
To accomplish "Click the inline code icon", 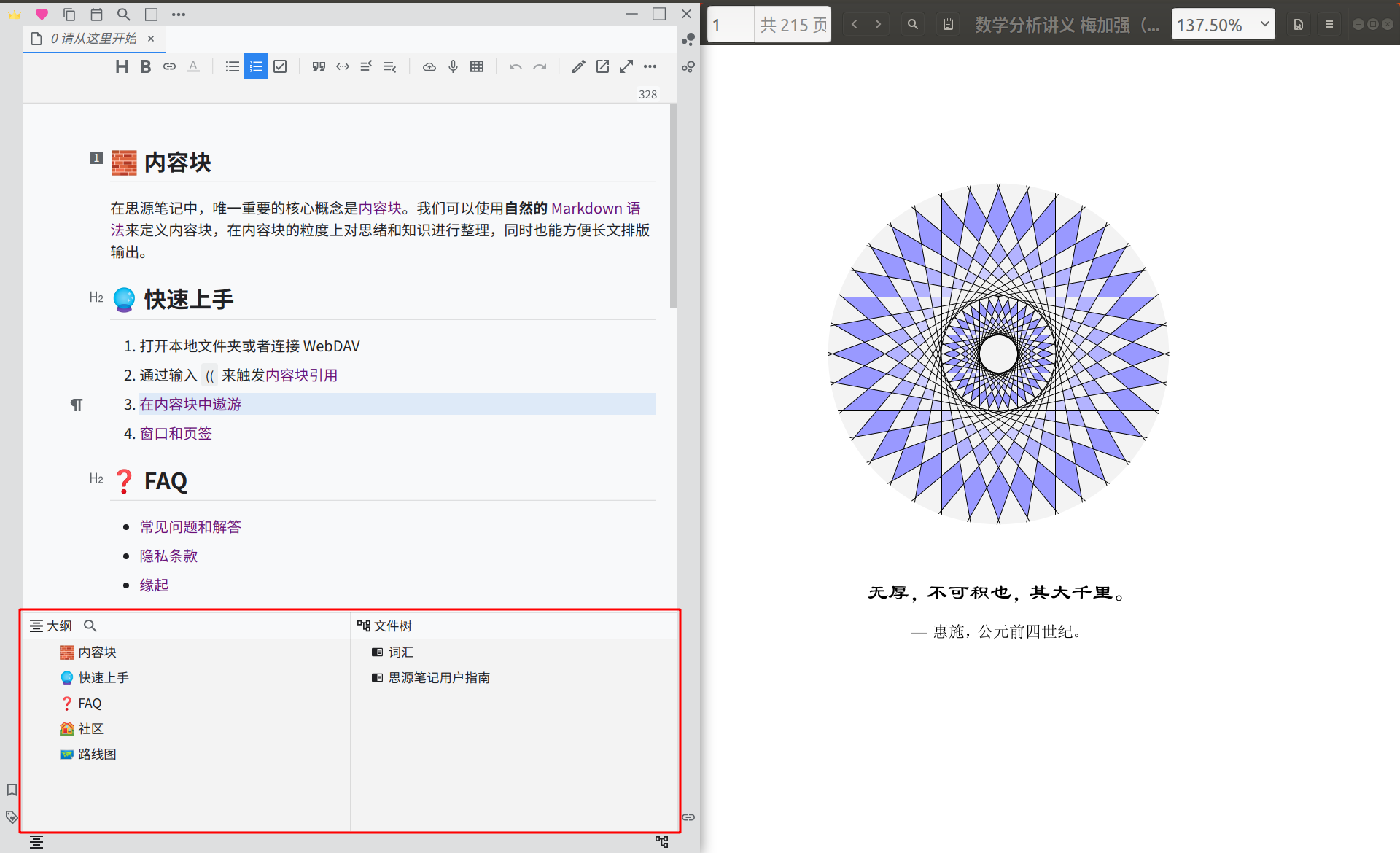I will (343, 66).
